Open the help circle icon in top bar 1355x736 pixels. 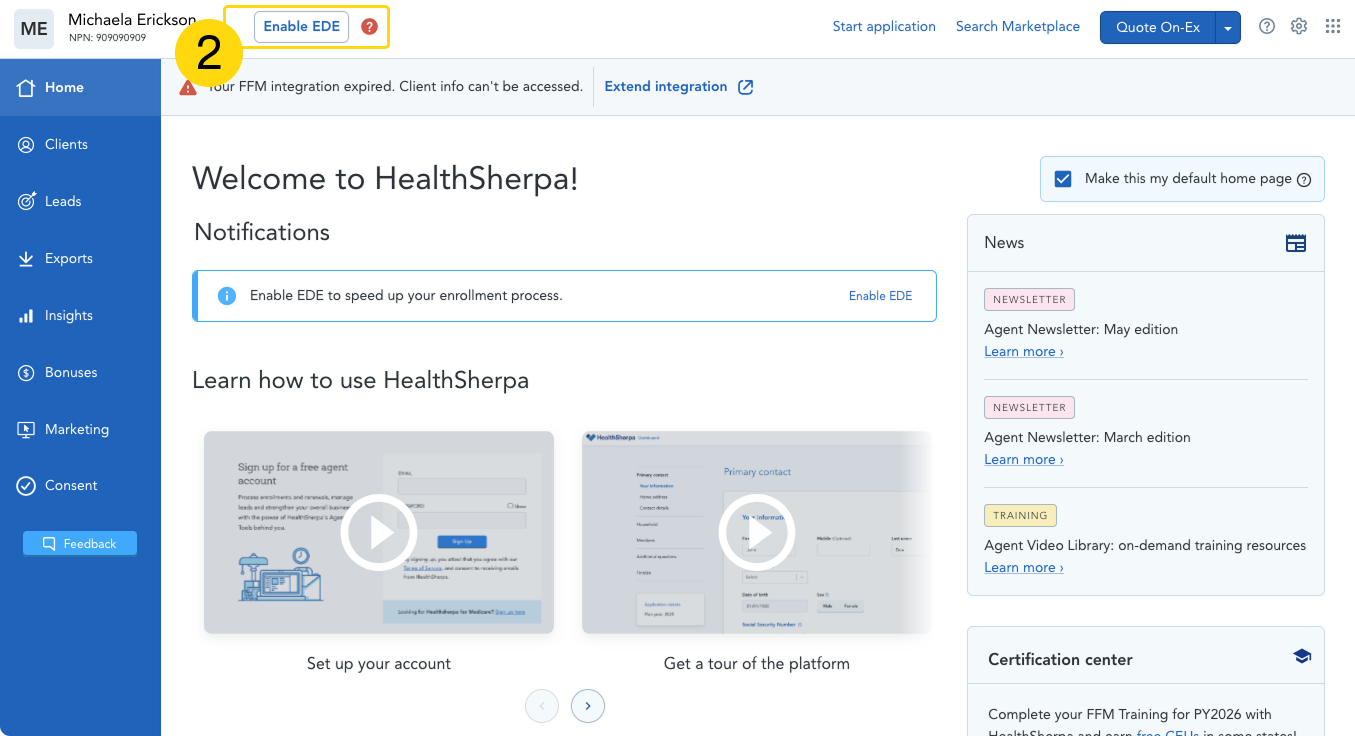coord(1267,27)
